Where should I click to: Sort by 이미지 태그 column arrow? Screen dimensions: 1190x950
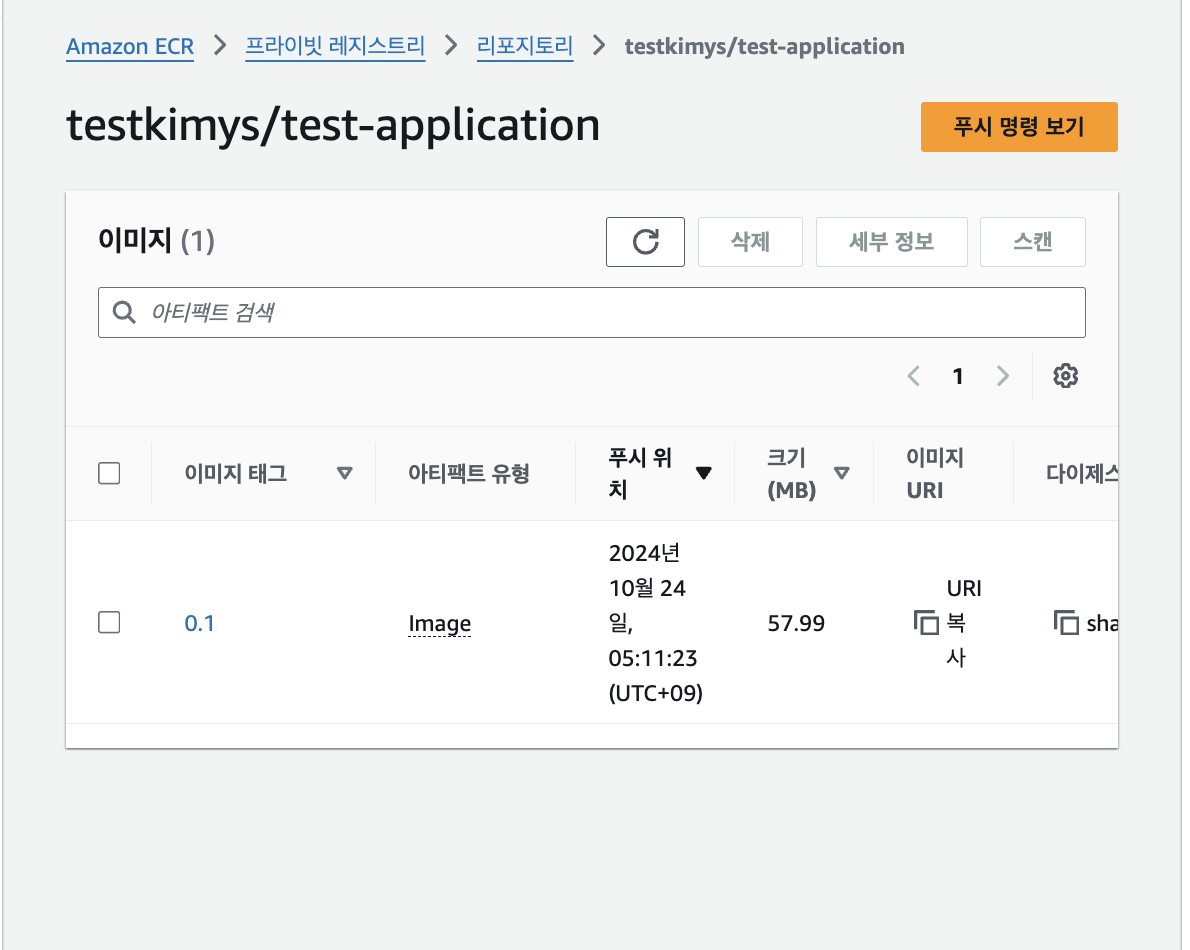pos(345,473)
